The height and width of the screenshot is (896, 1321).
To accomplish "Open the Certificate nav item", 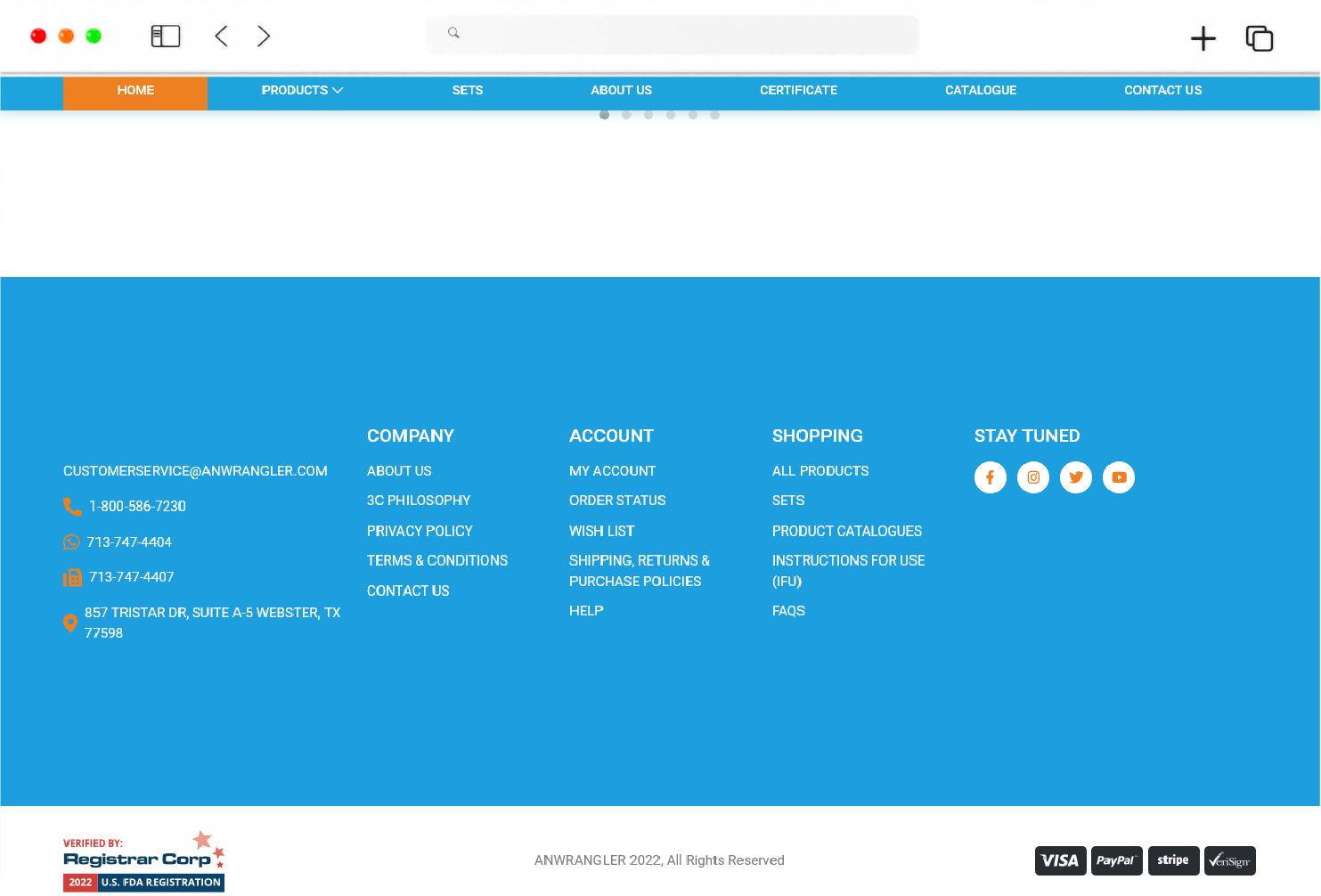I will click(x=798, y=91).
